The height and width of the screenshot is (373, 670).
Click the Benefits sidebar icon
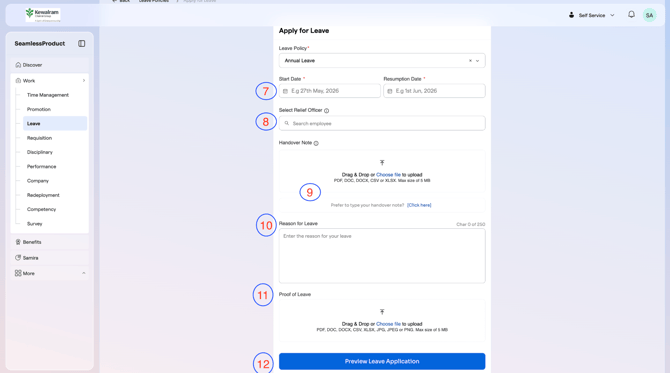[x=18, y=242]
